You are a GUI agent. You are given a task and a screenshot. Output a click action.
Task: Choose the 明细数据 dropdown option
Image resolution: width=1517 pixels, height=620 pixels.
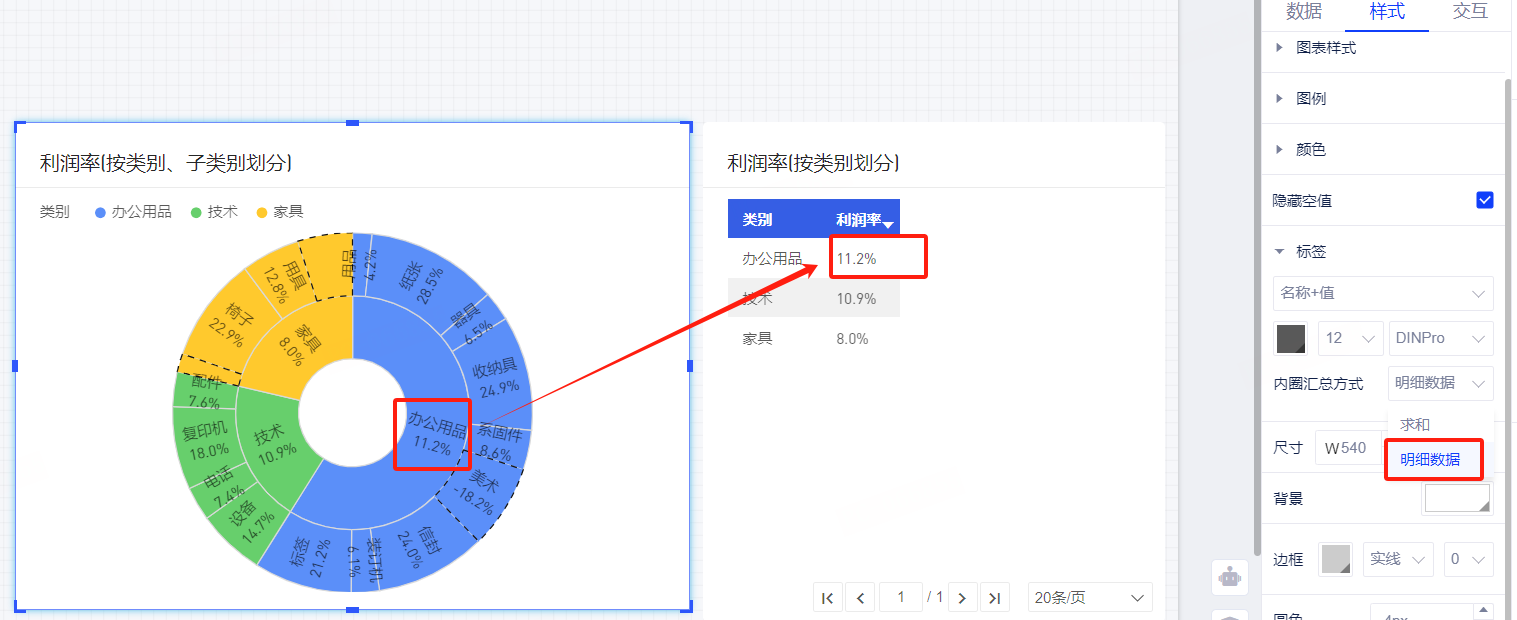click(1430, 460)
